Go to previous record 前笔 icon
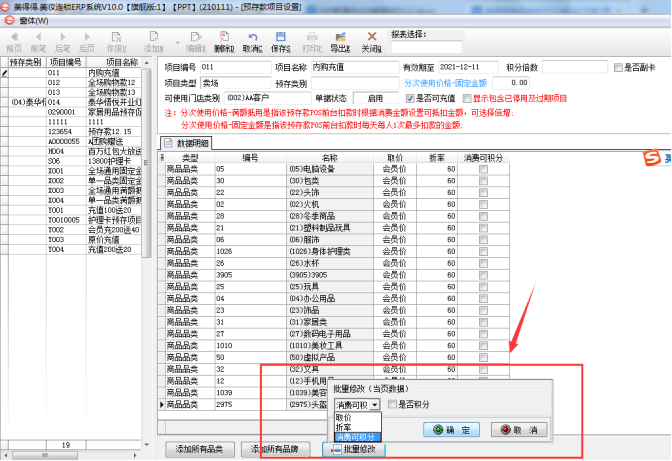Image resolution: width=672 pixels, height=461 pixels. [x=39, y=37]
